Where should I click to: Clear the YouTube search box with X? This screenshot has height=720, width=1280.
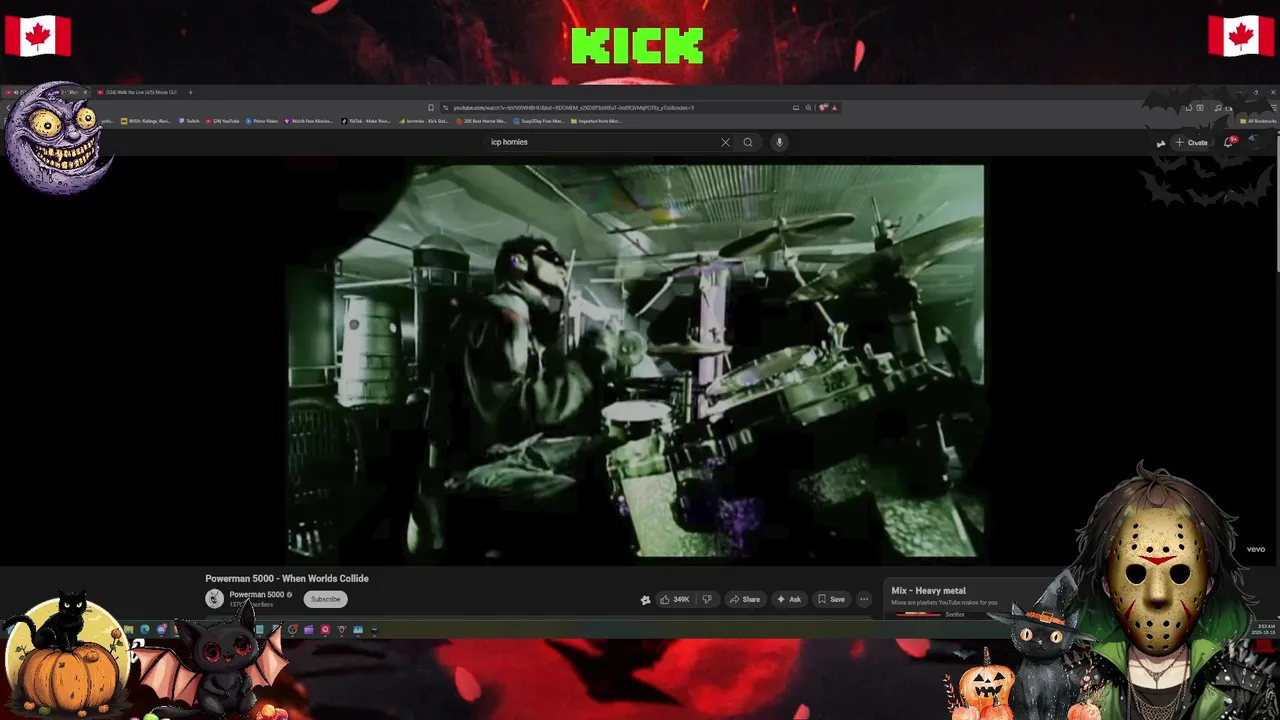coord(725,142)
